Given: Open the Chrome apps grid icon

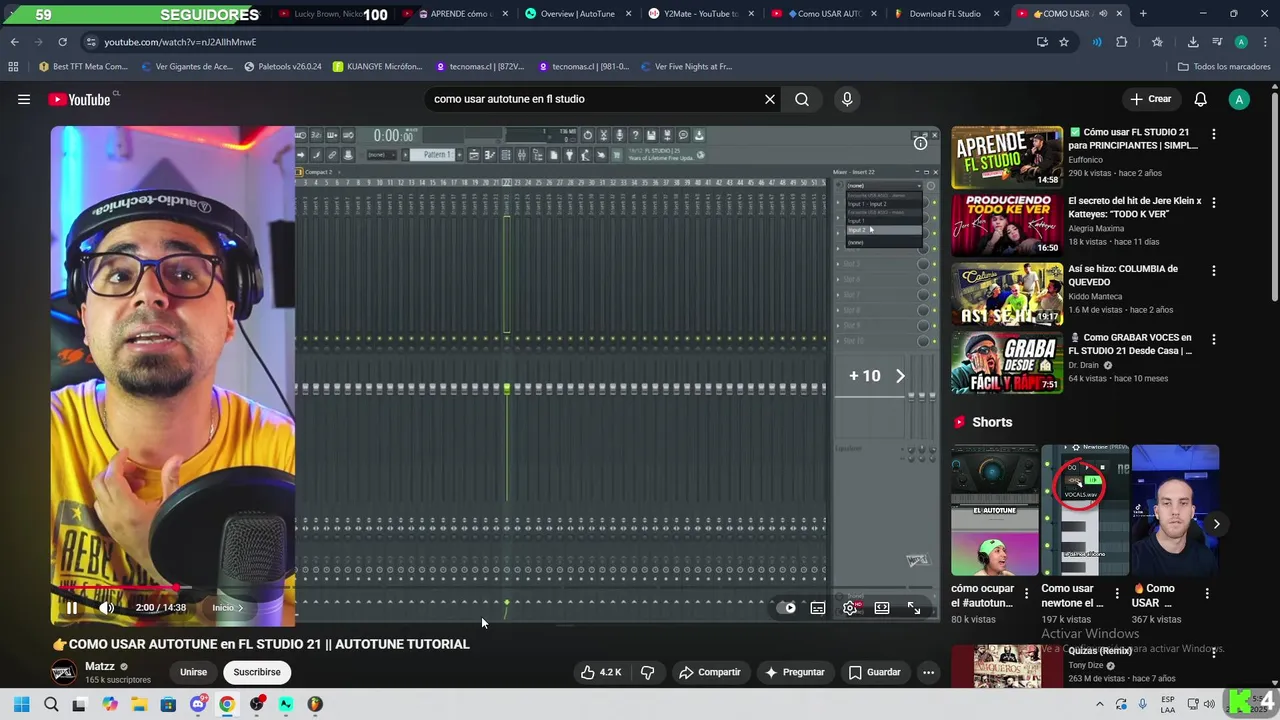Looking at the screenshot, I should pos(13,67).
